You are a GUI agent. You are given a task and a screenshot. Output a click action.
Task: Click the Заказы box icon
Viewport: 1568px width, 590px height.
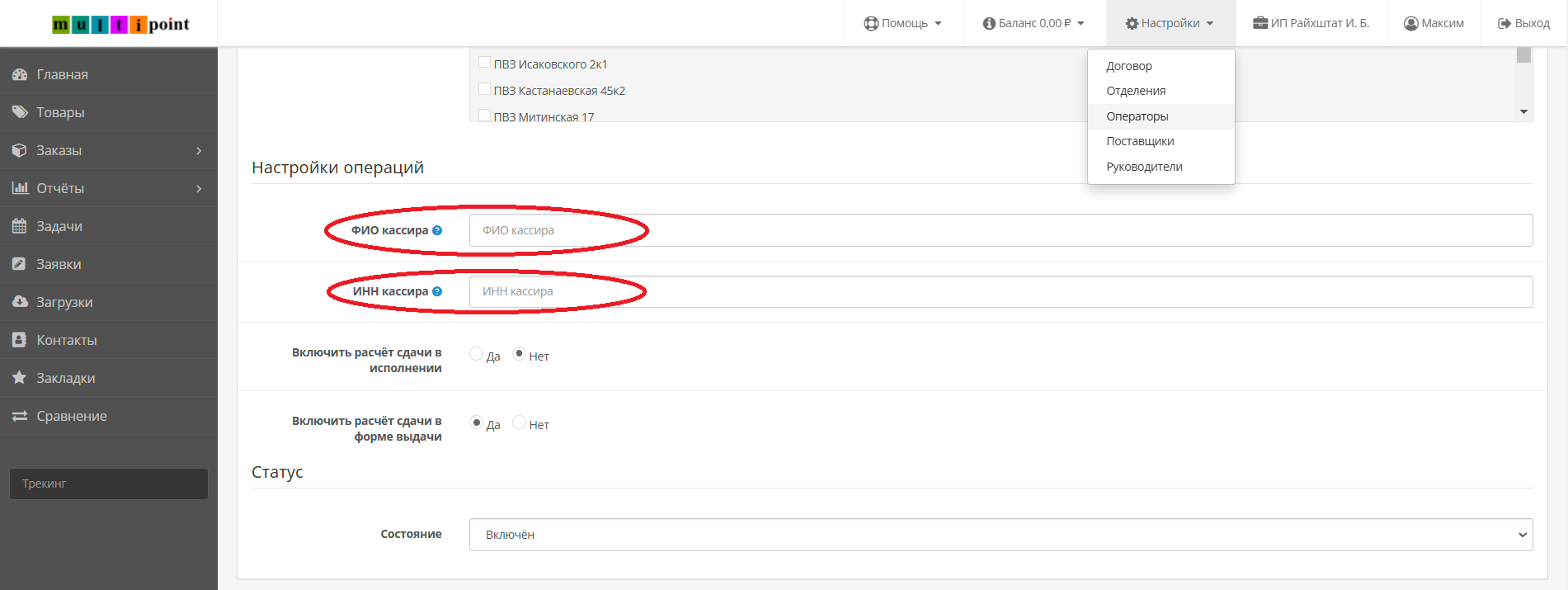[20, 150]
